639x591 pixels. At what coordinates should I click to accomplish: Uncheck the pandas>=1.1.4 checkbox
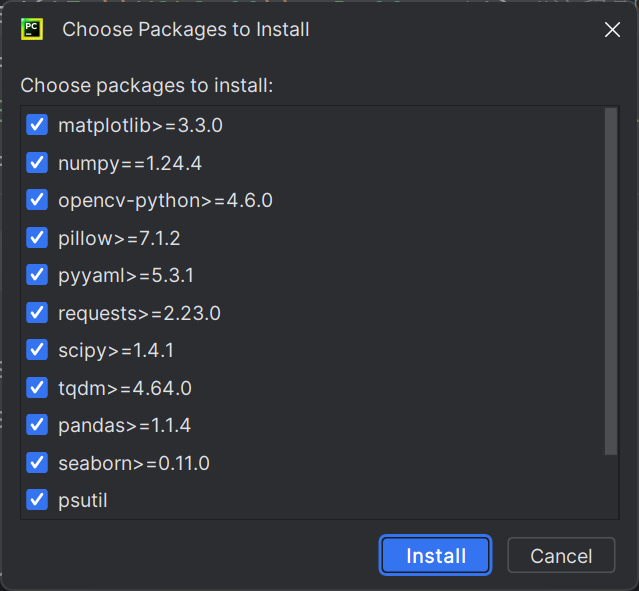[x=37, y=425]
